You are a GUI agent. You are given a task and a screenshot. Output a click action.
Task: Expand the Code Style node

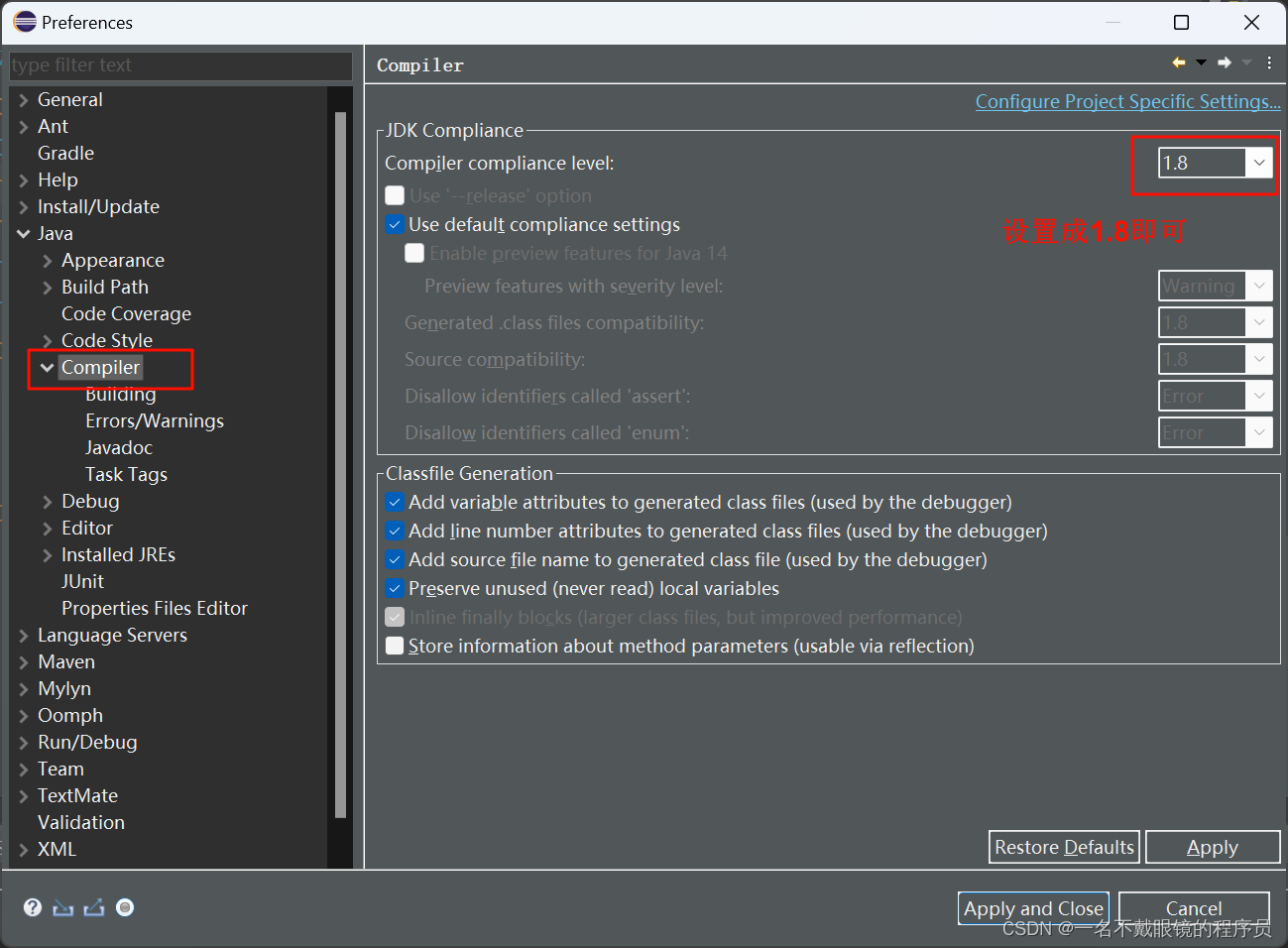click(x=47, y=340)
